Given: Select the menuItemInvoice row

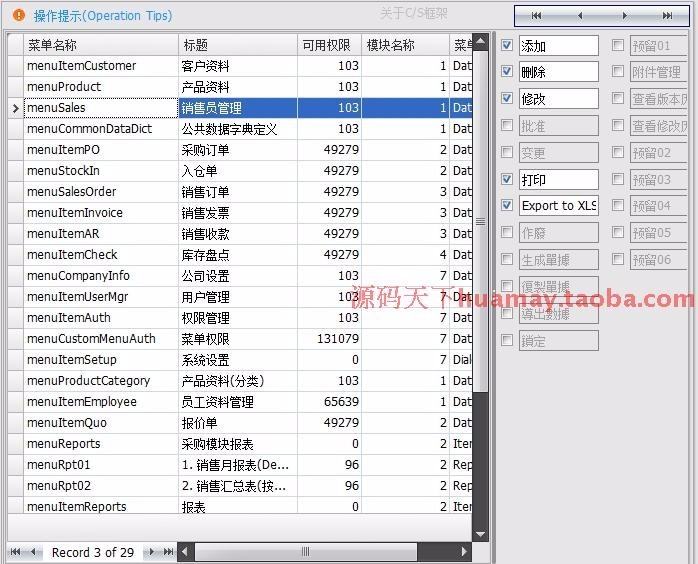Looking at the screenshot, I should 240,213.
